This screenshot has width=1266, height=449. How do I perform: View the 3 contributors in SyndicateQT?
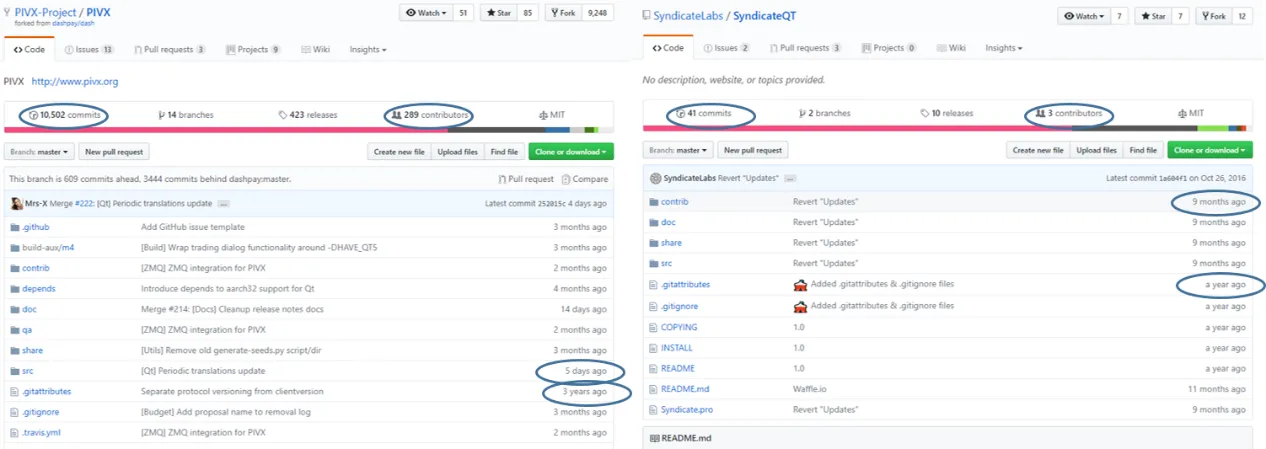point(1069,114)
